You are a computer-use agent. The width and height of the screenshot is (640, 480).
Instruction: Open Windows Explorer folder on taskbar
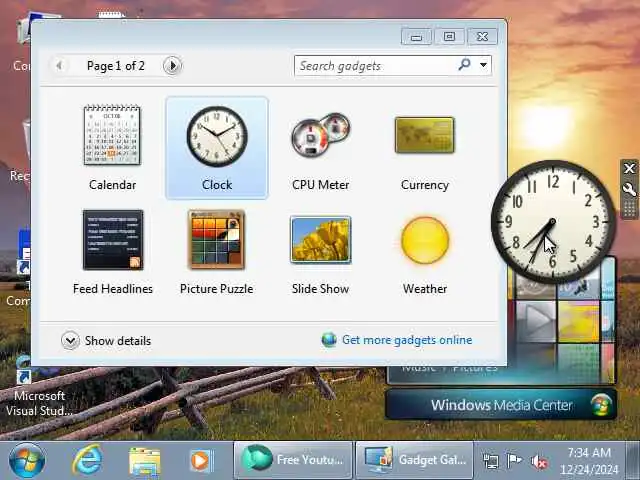click(x=144, y=461)
